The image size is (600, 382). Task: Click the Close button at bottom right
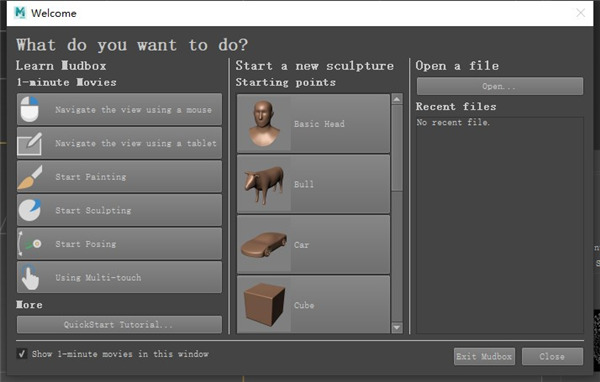click(x=552, y=356)
